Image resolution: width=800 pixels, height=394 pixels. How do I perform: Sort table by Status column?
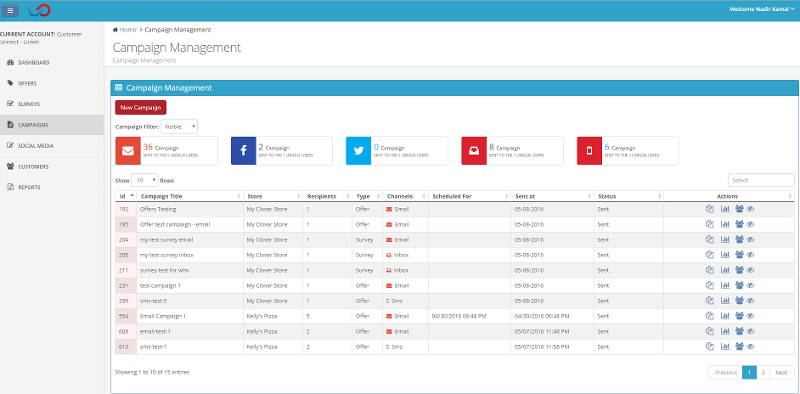[x=629, y=196]
